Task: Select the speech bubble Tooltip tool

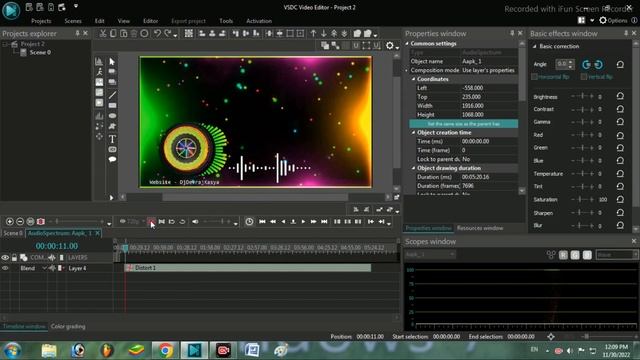Action: (112, 159)
